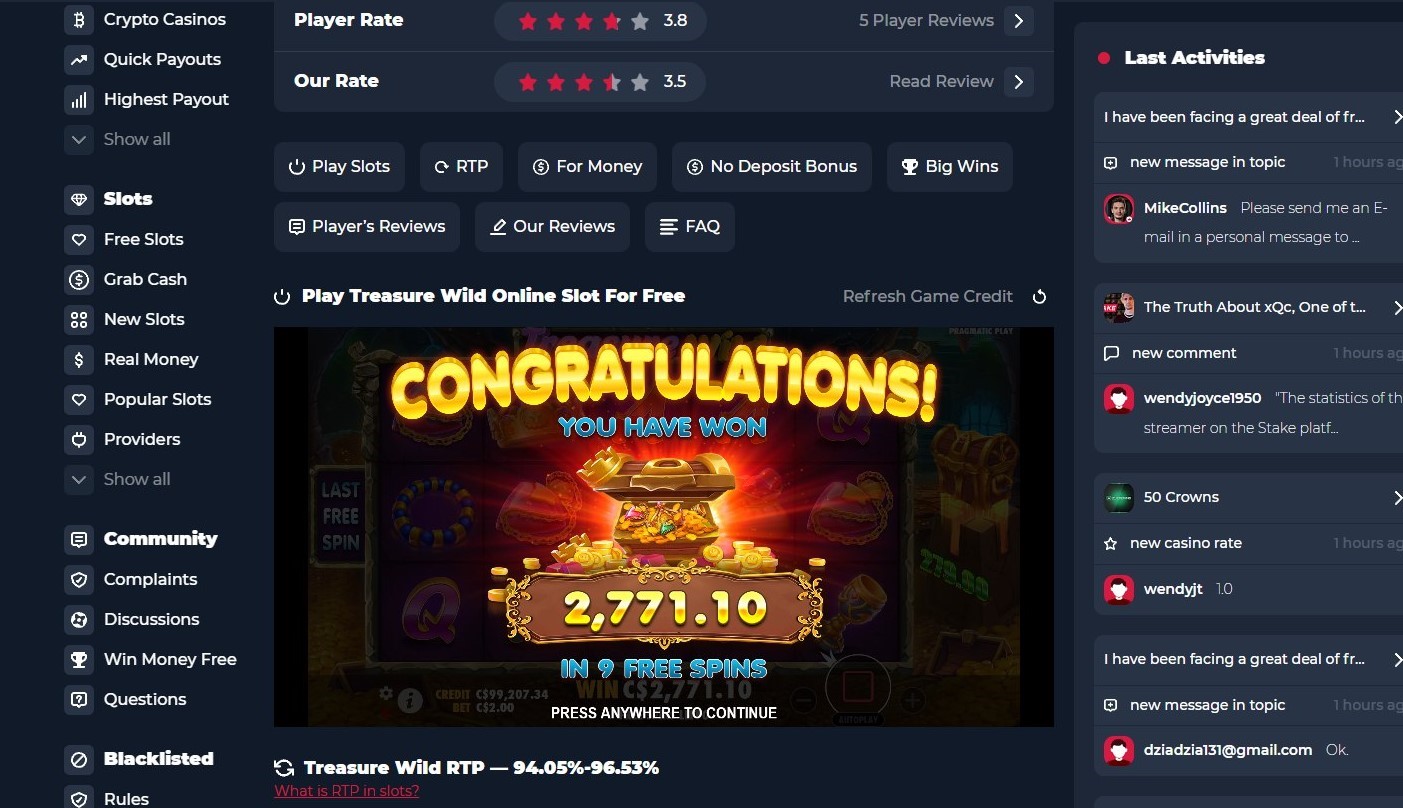Jump to the No Deposit Bonus tab
This screenshot has height=808, width=1403.
[772, 167]
